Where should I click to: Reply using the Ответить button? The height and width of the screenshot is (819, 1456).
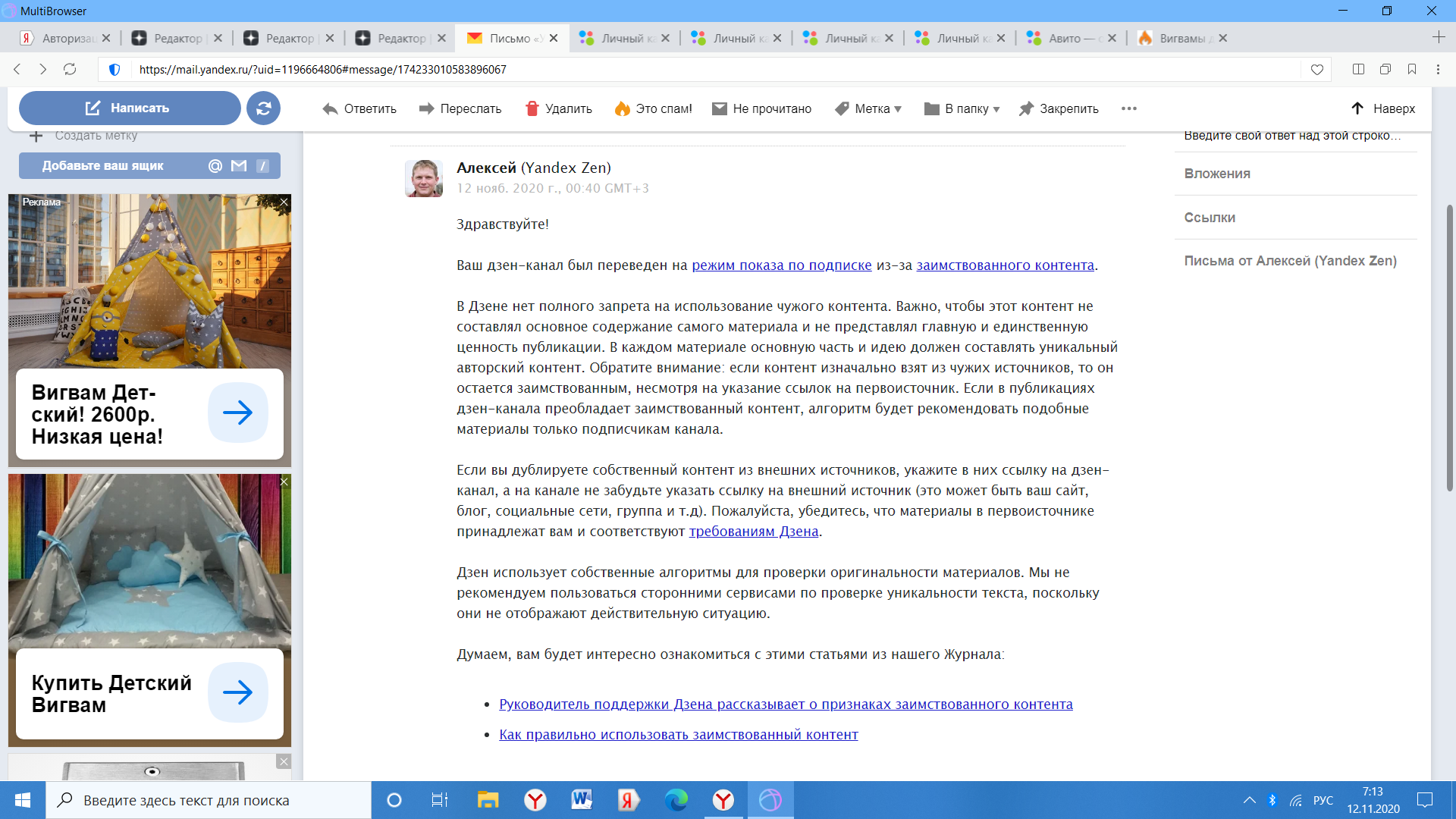coord(359,109)
